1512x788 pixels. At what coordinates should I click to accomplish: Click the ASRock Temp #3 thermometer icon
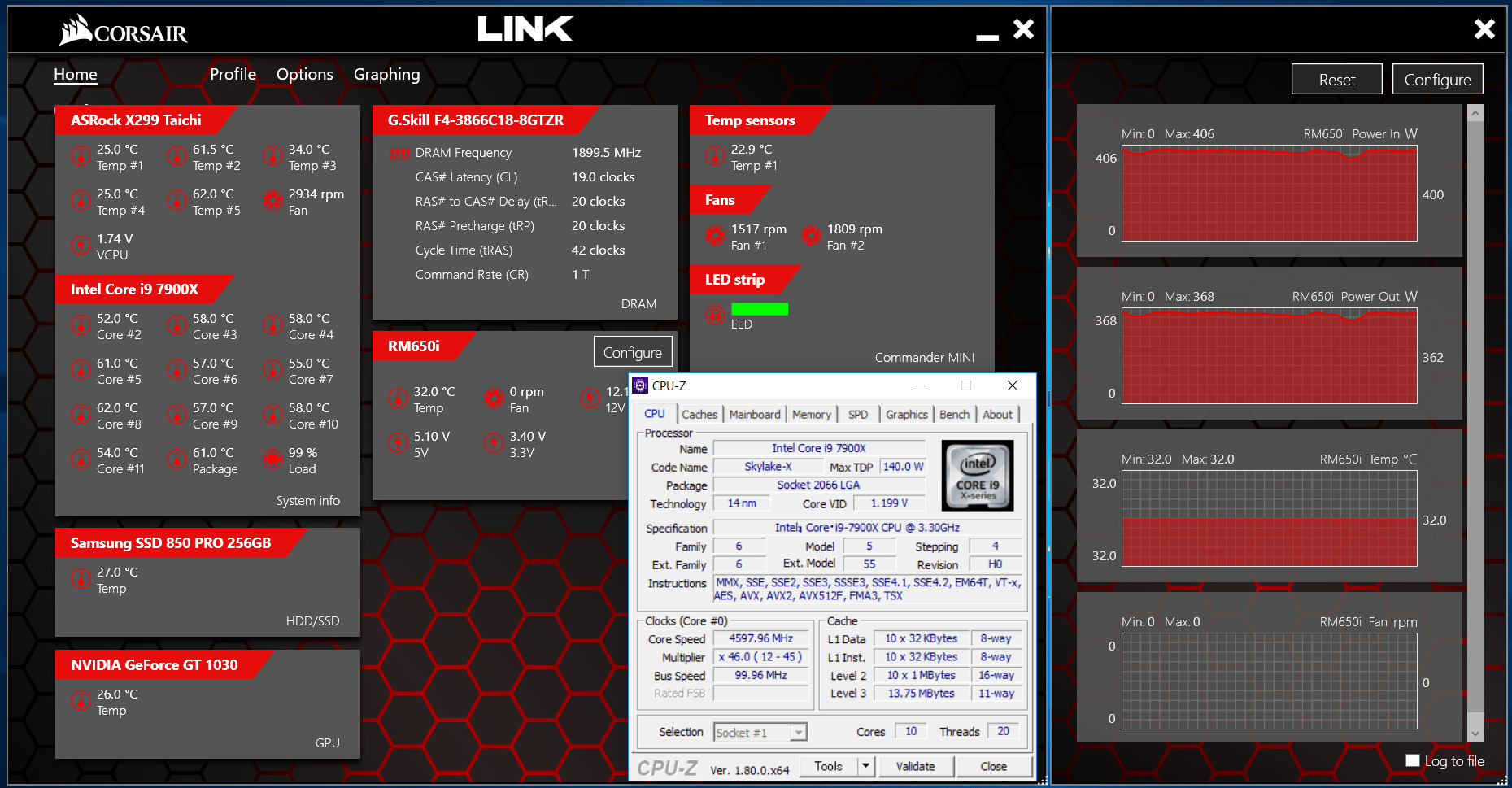(272, 155)
